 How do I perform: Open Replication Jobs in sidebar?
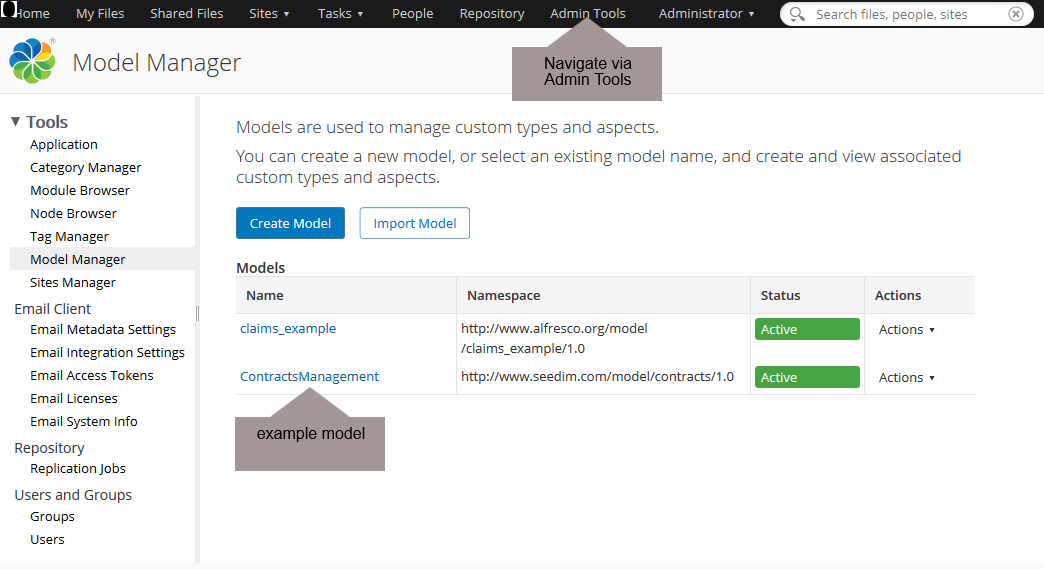pyautogui.click(x=78, y=469)
